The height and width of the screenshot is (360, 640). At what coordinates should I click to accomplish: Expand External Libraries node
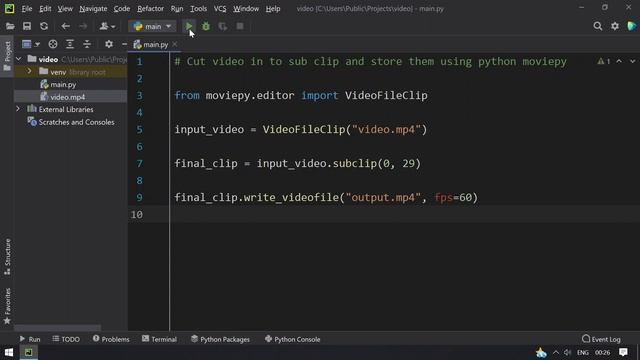click(18, 109)
